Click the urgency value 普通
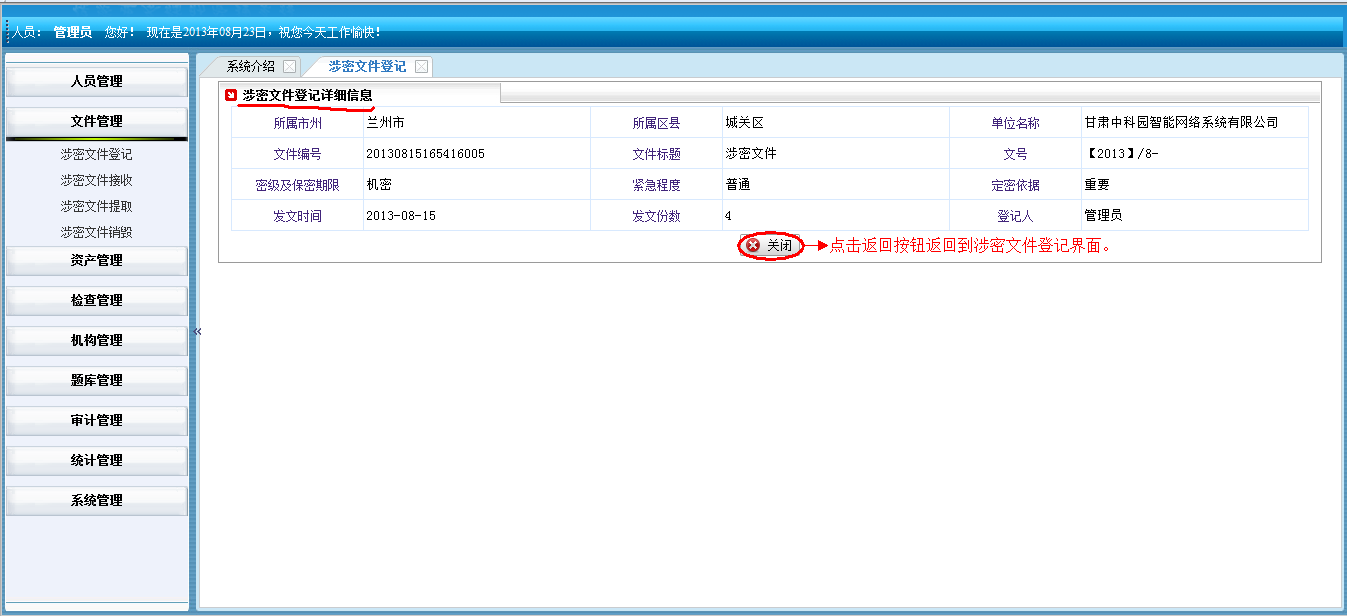The image size is (1347, 616). pyautogui.click(x=737, y=185)
